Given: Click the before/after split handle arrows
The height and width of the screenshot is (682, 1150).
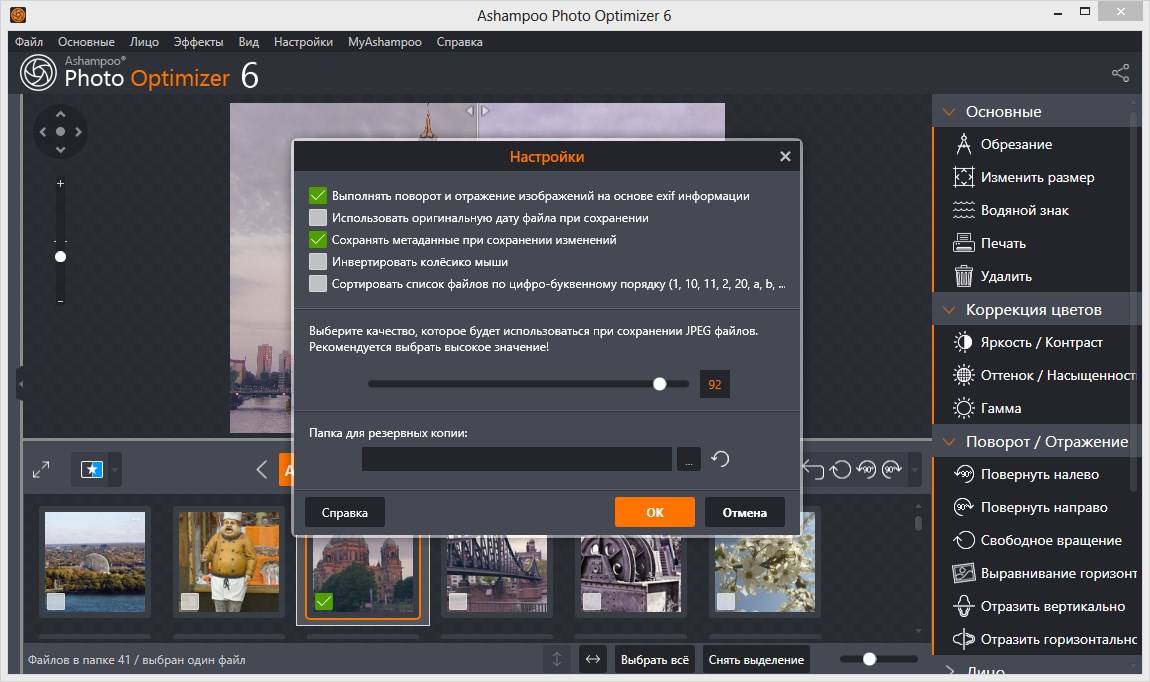Looking at the screenshot, I should pyautogui.click(x=477, y=111).
